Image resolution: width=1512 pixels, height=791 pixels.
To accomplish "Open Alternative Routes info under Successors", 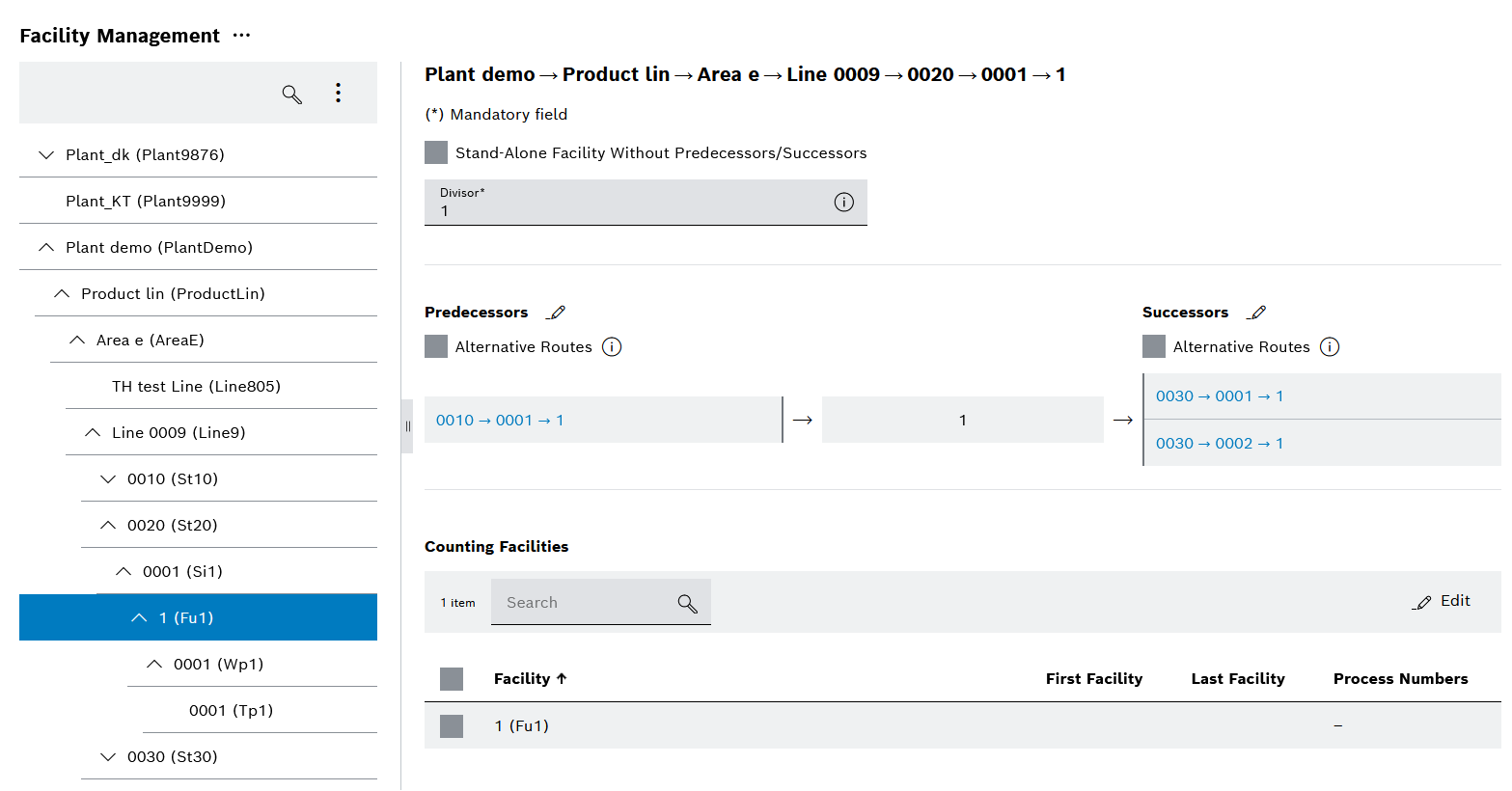I will [x=1330, y=346].
